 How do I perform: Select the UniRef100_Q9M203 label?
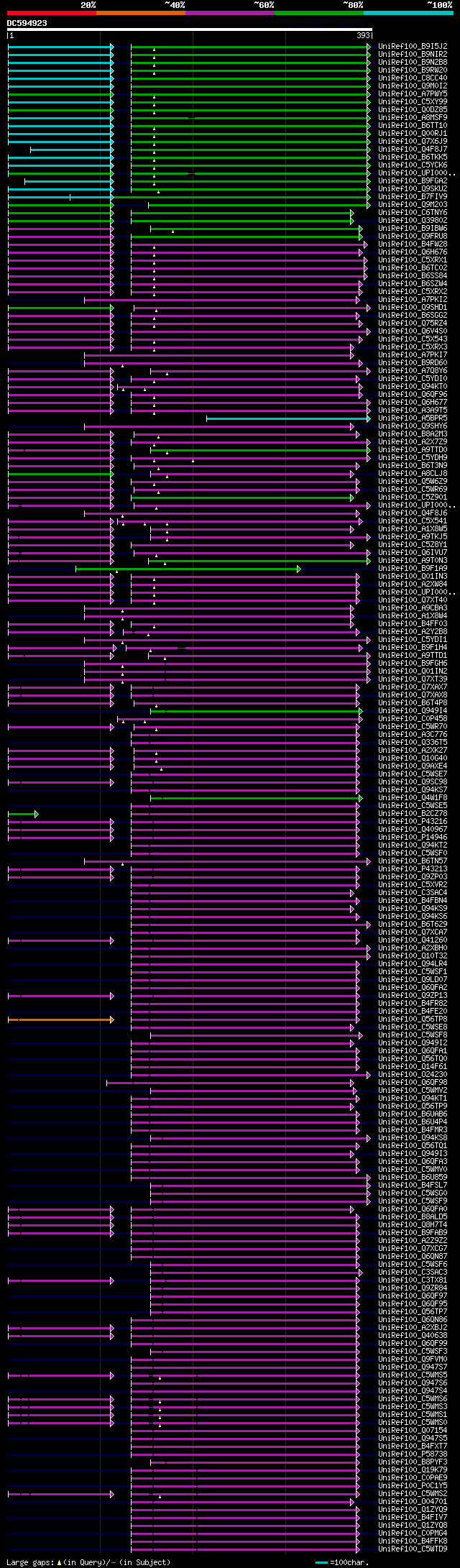(413, 204)
